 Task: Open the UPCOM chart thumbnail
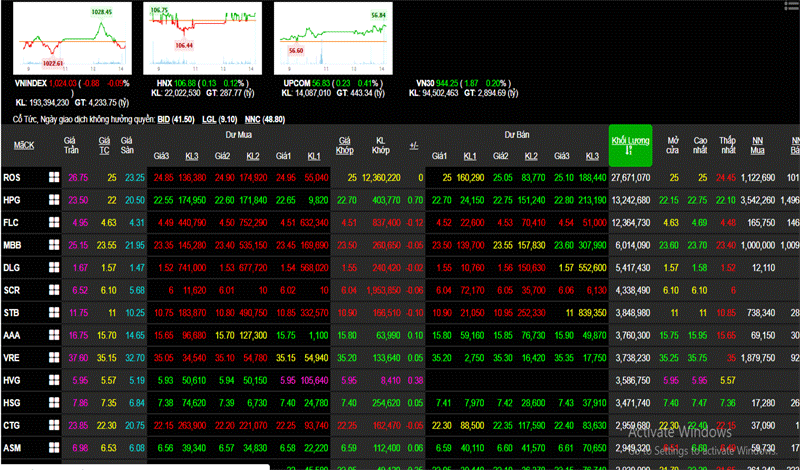pyautogui.click(x=333, y=39)
